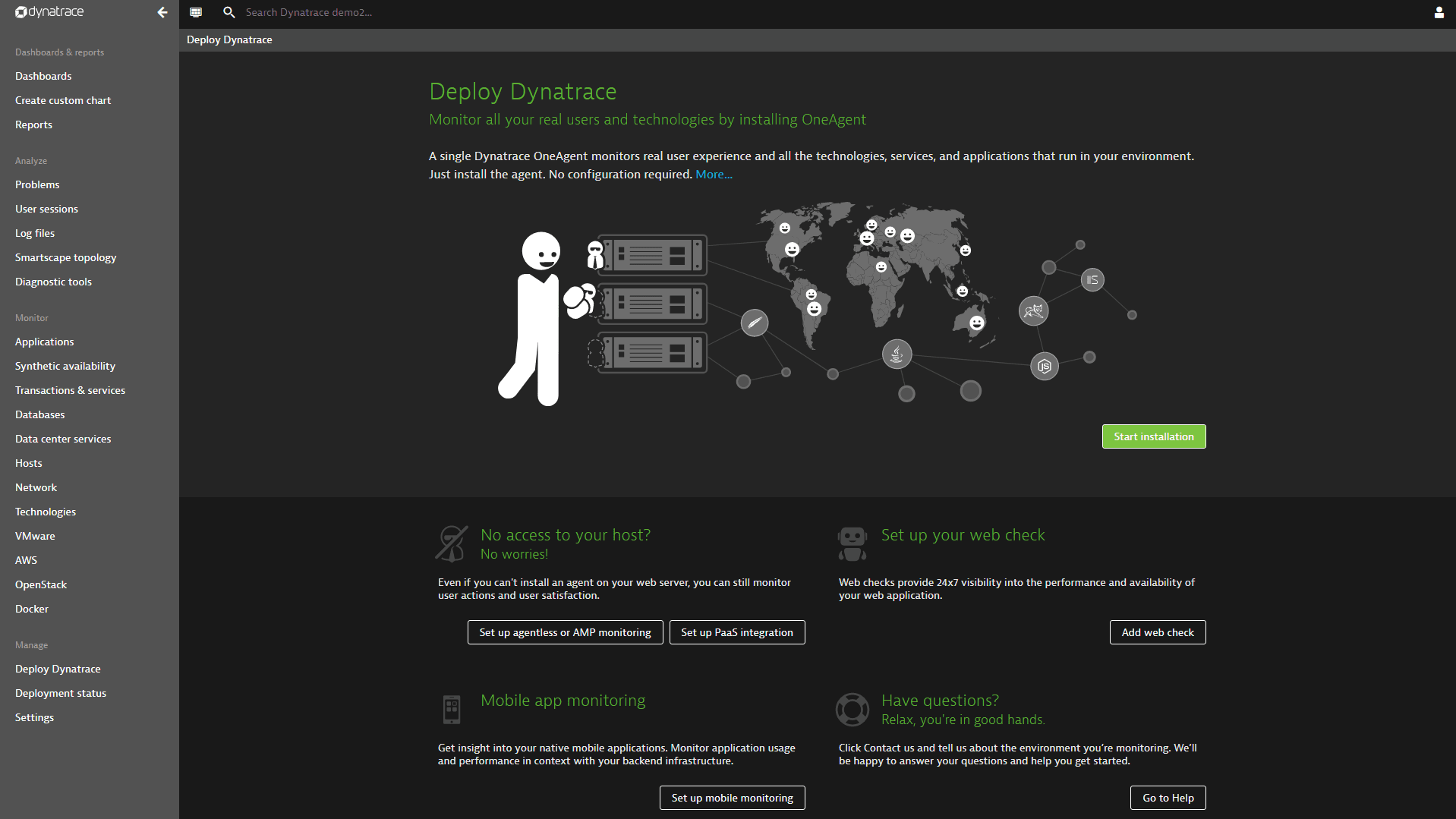Click the Tomcat technology node icon
Viewport: 1456px width, 819px height.
[x=1033, y=310]
